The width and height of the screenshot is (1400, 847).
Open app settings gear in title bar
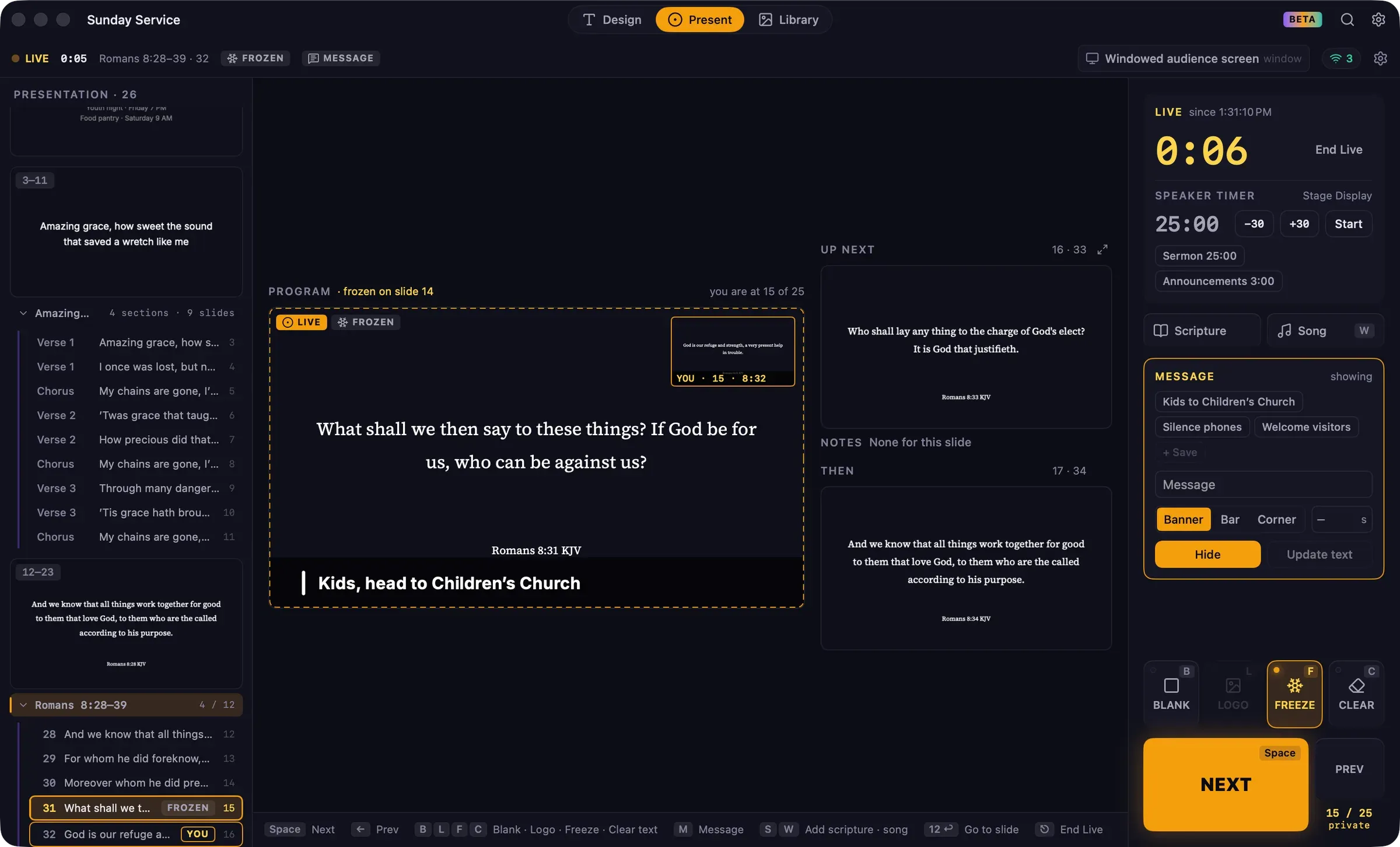coord(1378,20)
